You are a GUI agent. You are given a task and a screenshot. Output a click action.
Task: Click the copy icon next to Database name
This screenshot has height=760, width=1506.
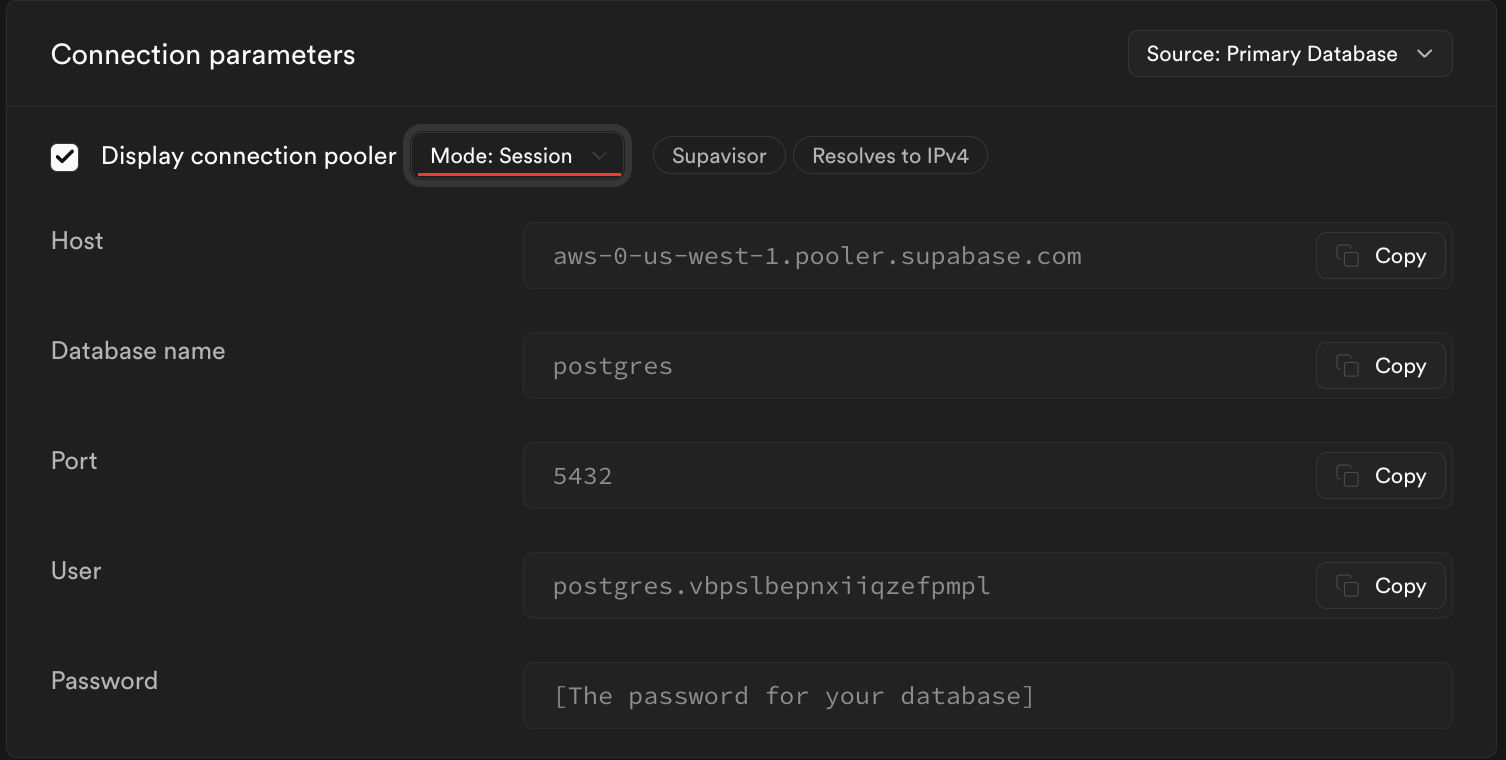coord(1345,365)
